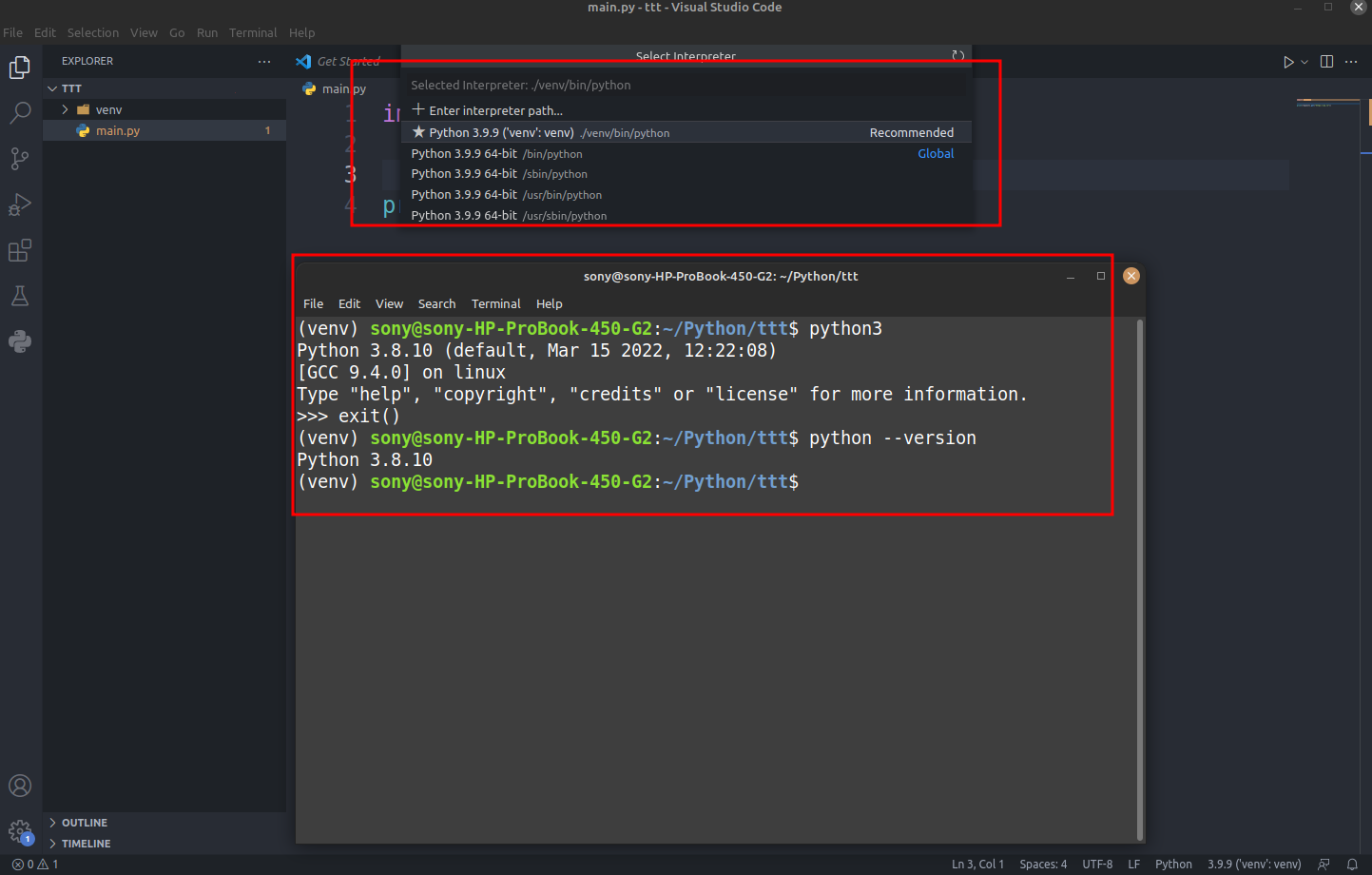The image size is (1372, 875).
Task: Open Explorer Views and More Actions ellipsis
Action: (x=264, y=61)
